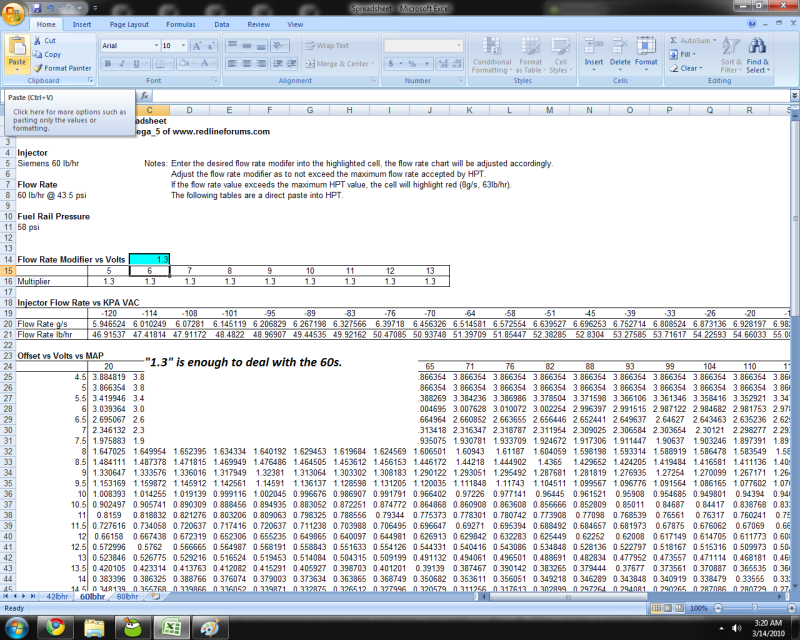Open the Paste options dropdown arrow
The width and height of the screenshot is (800, 640).
[17, 70]
